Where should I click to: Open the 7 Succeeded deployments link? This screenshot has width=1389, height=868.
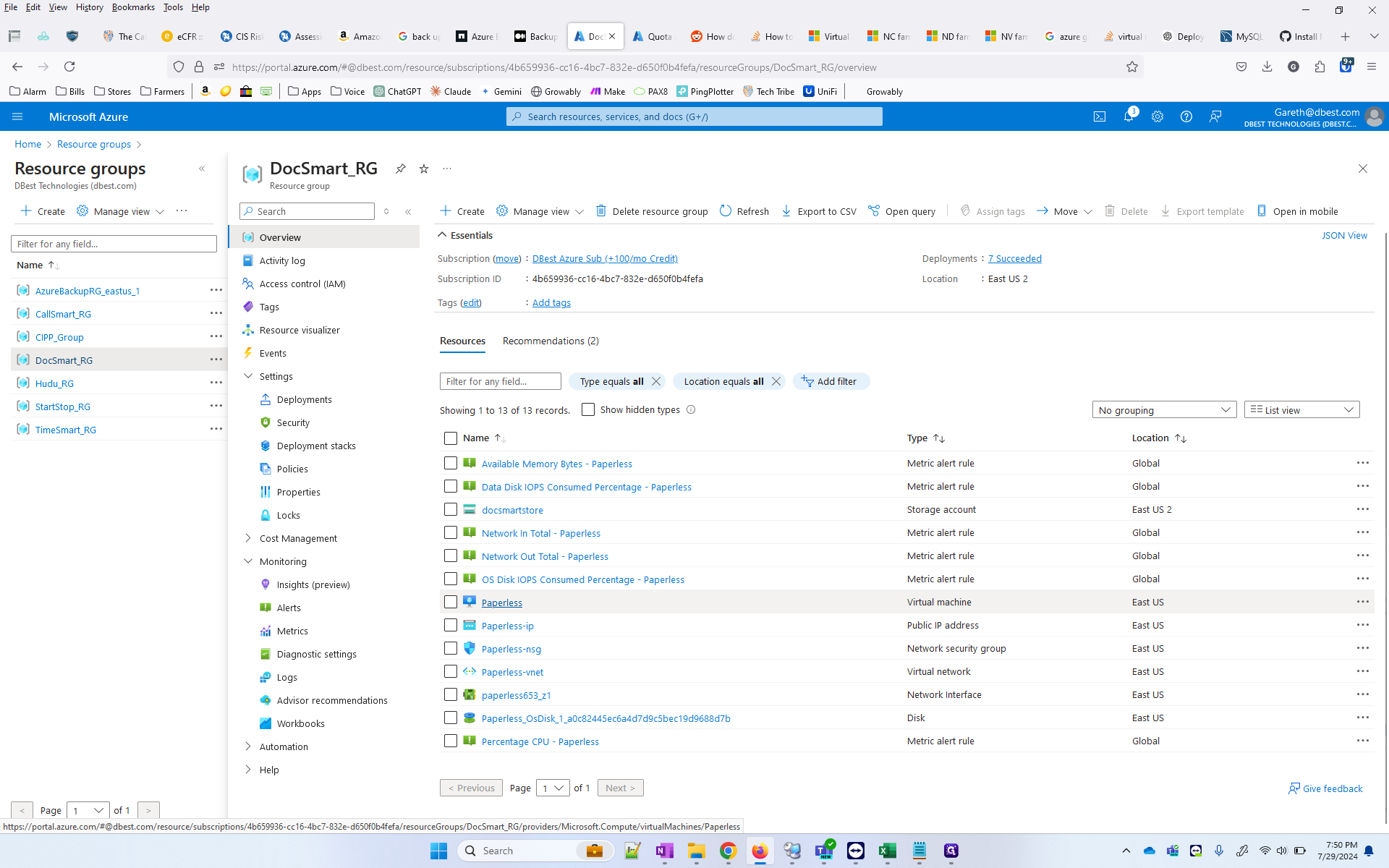coord(1015,258)
